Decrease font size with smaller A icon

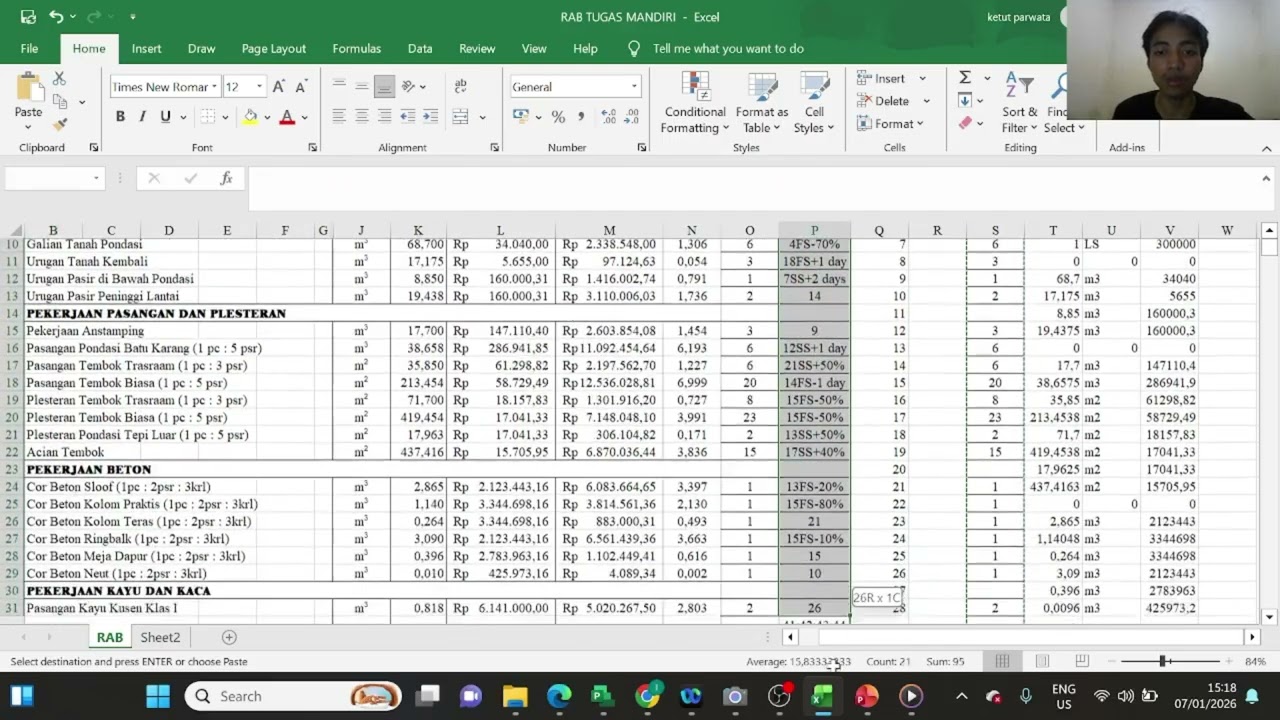(x=300, y=87)
